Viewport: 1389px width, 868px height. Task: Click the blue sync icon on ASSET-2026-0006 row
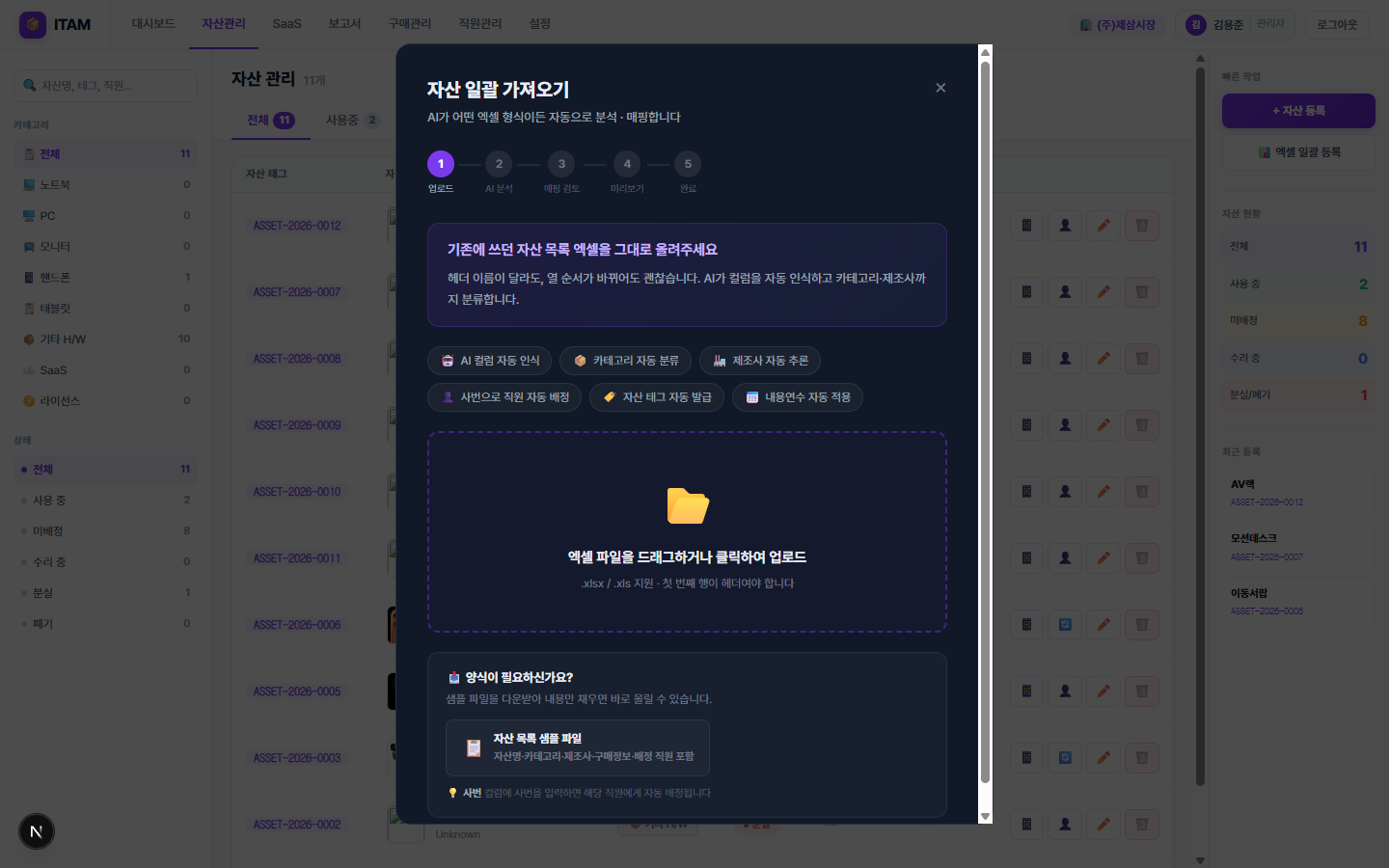(1065, 624)
